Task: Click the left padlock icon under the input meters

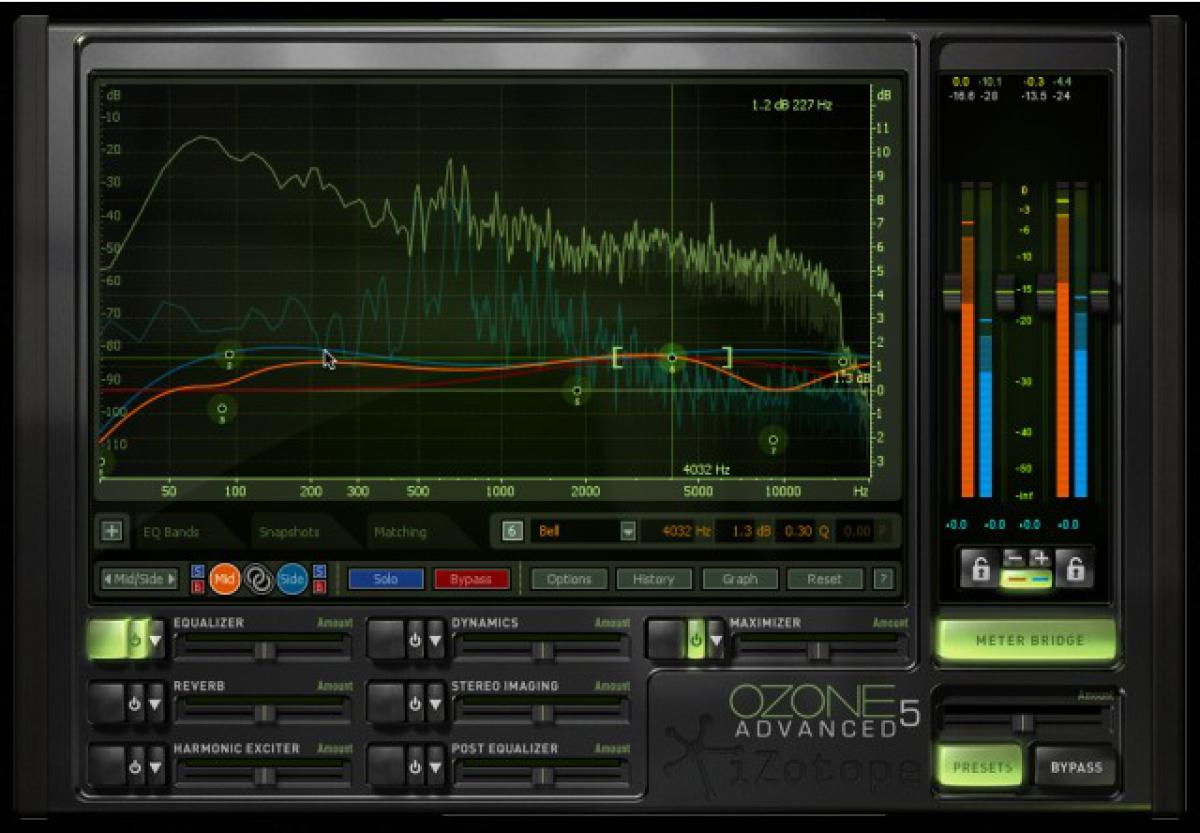Action: [x=979, y=569]
